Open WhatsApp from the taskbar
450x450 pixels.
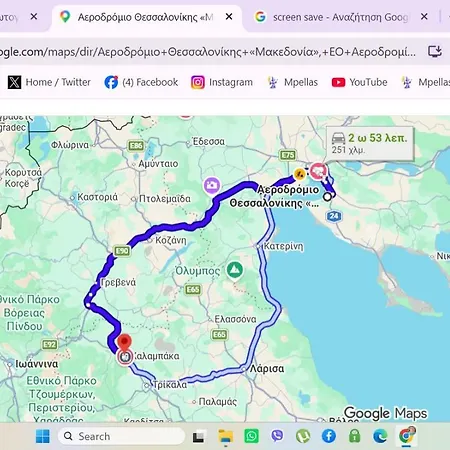click(x=251, y=436)
